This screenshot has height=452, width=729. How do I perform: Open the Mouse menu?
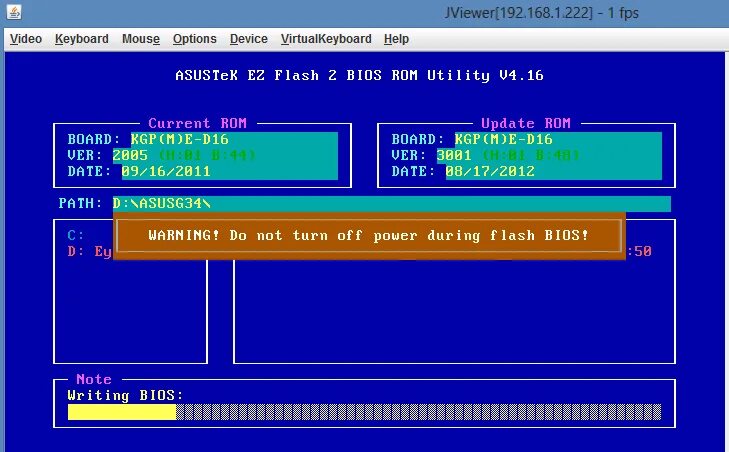141,39
